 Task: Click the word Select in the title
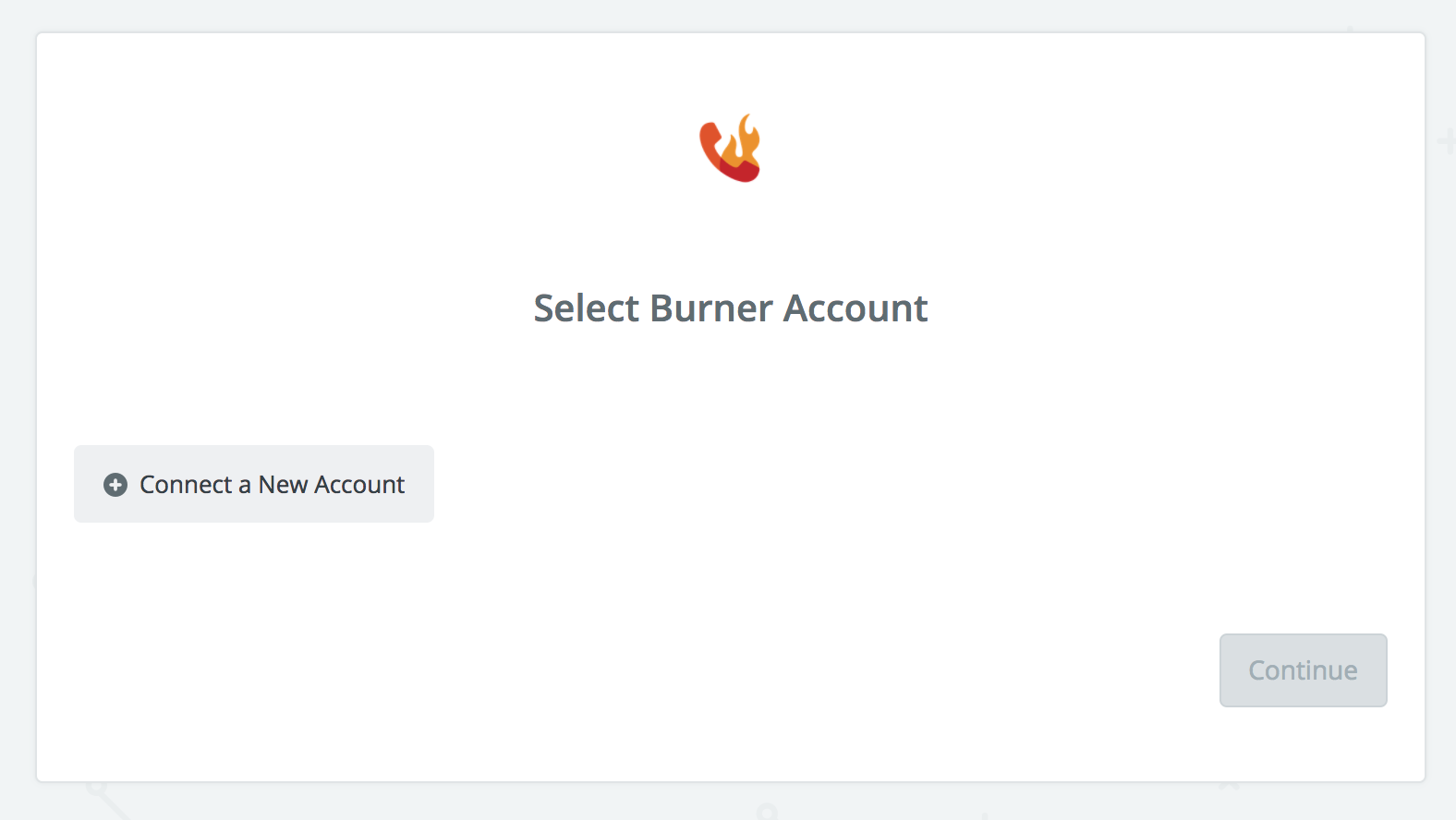pos(587,308)
